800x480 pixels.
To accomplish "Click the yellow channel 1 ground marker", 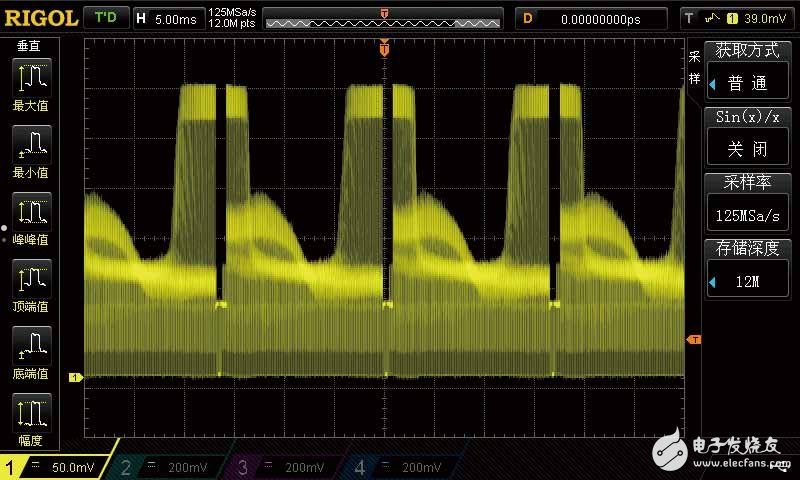I will click(x=74, y=377).
